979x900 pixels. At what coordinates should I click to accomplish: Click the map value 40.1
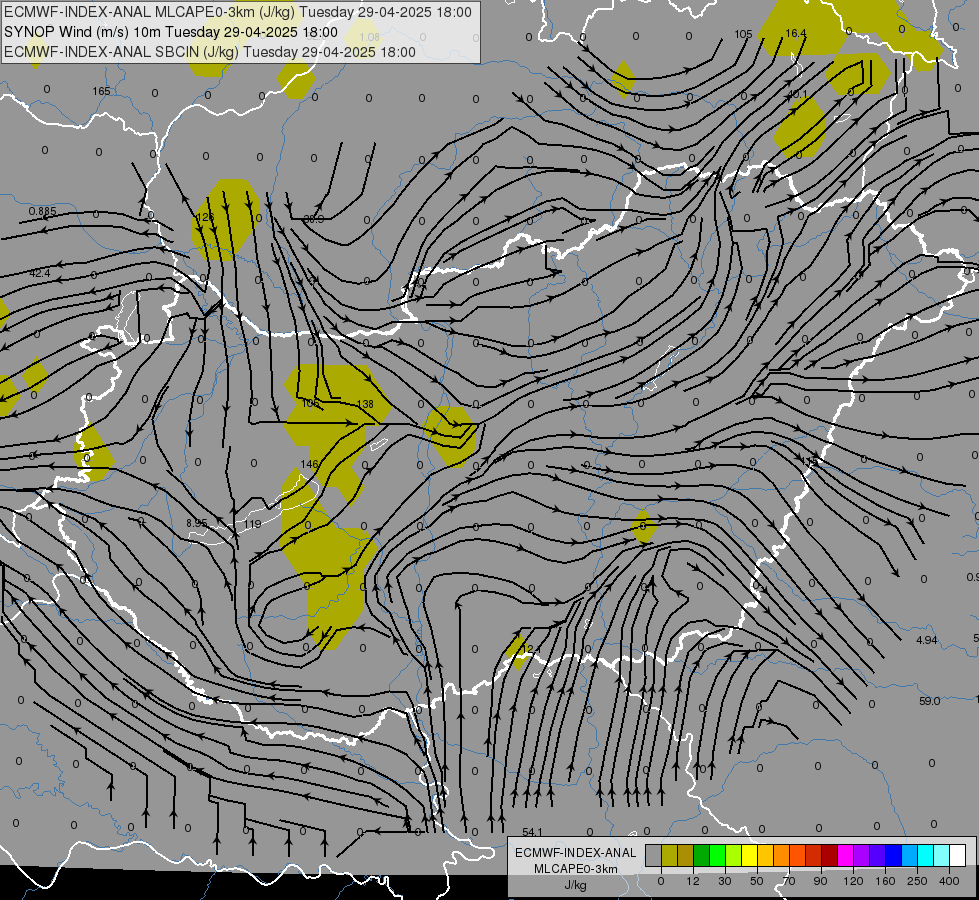(797, 94)
